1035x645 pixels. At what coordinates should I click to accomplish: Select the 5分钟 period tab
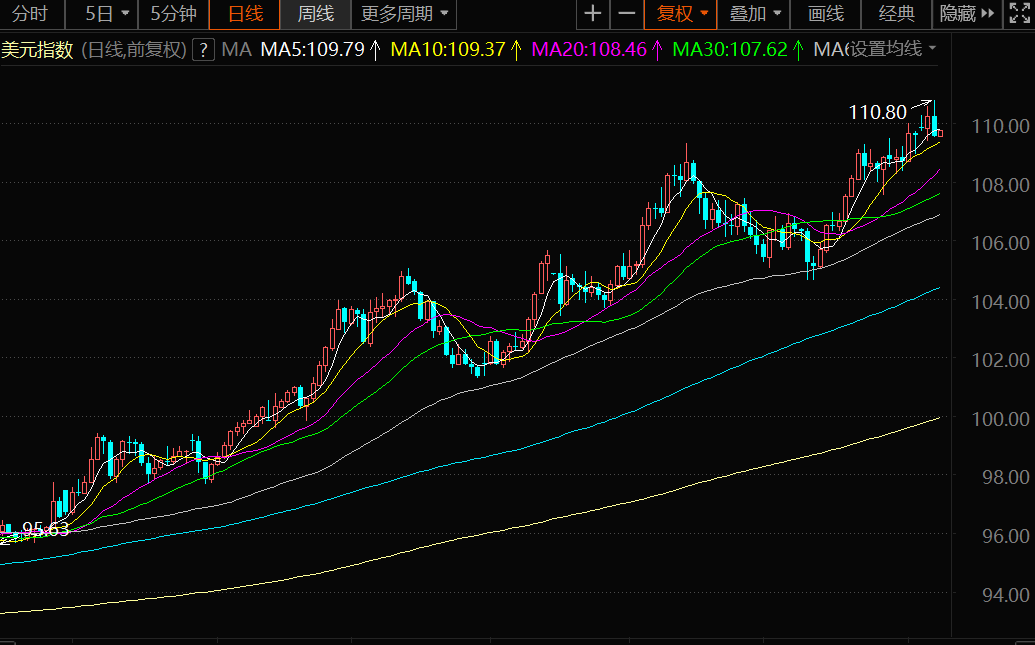coord(173,14)
